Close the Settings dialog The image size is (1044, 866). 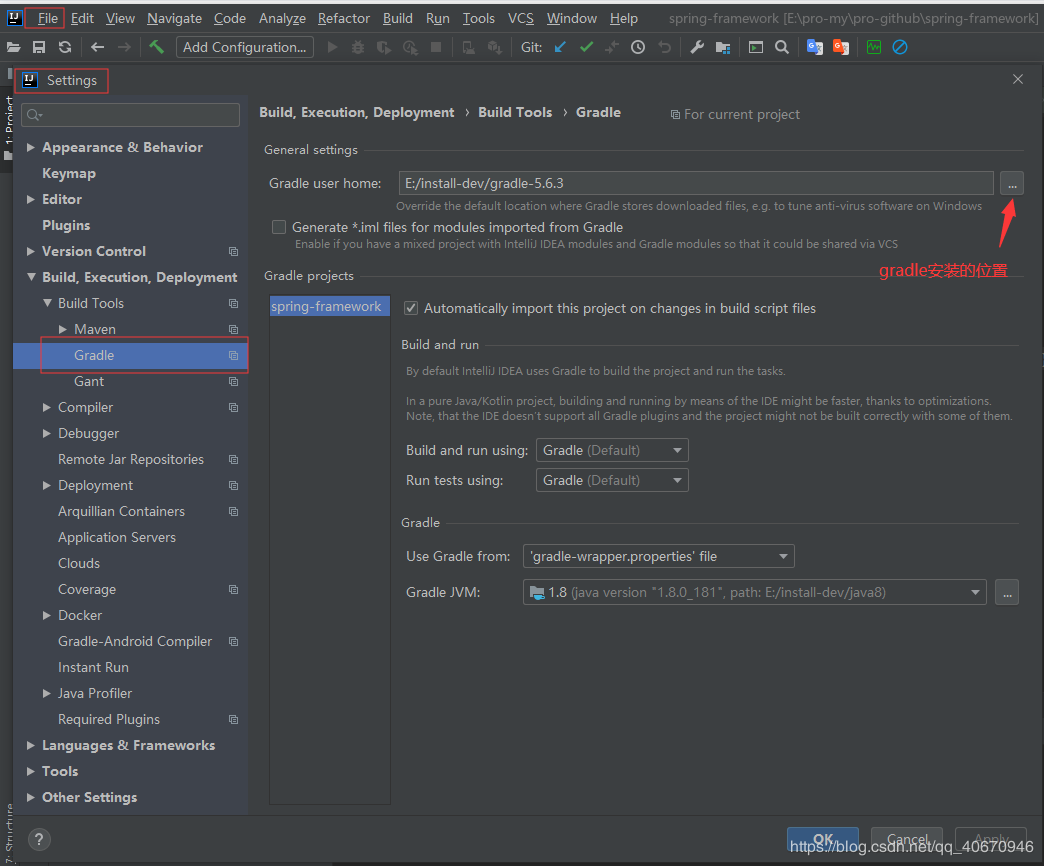(x=1018, y=79)
